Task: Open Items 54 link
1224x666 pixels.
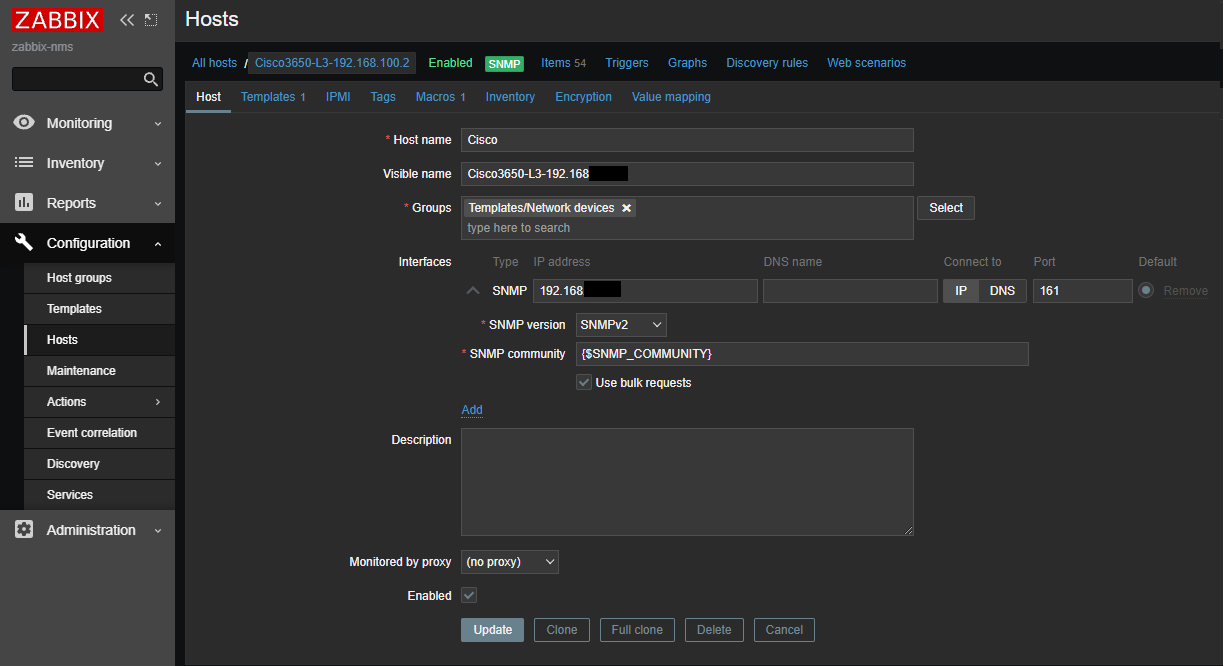Action: pos(563,63)
